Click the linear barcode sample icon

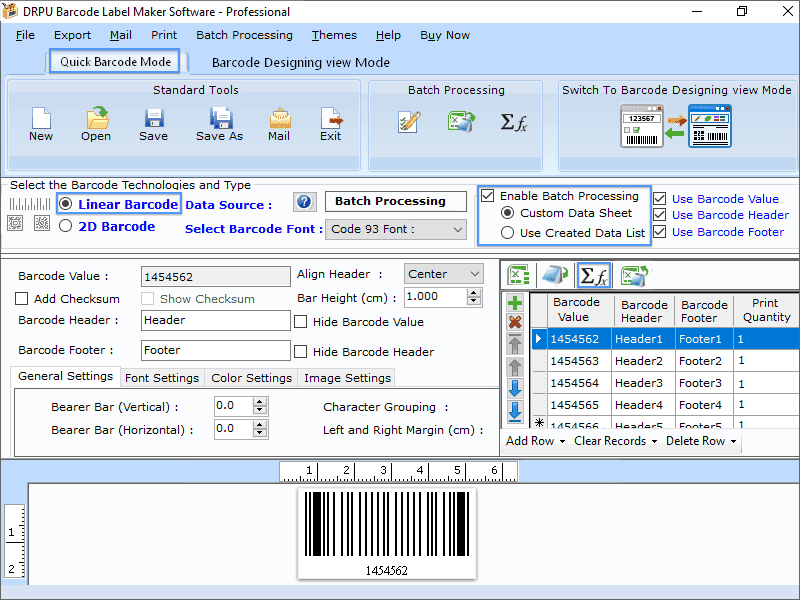(x=30, y=204)
